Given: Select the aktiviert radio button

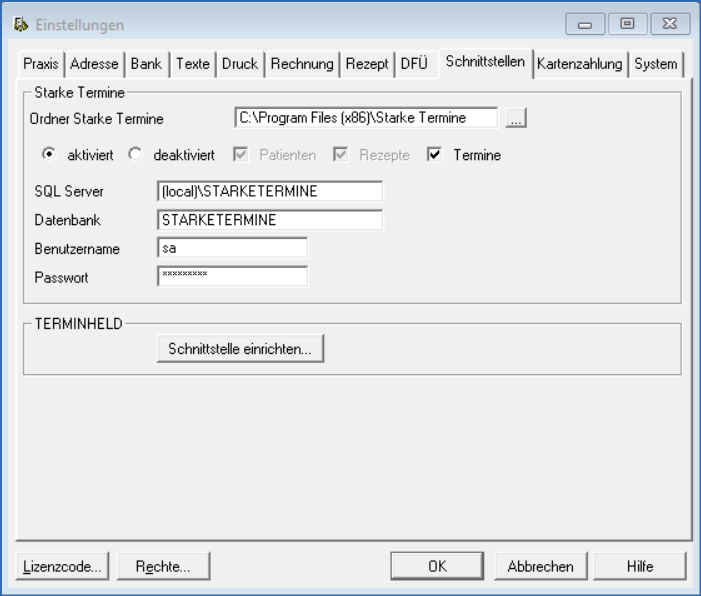Looking at the screenshot, I should point(46,156).
